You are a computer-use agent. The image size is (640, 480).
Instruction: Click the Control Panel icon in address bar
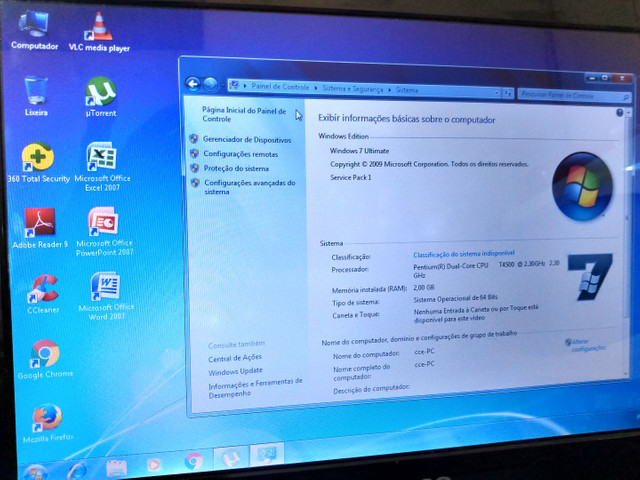[234, 85]
